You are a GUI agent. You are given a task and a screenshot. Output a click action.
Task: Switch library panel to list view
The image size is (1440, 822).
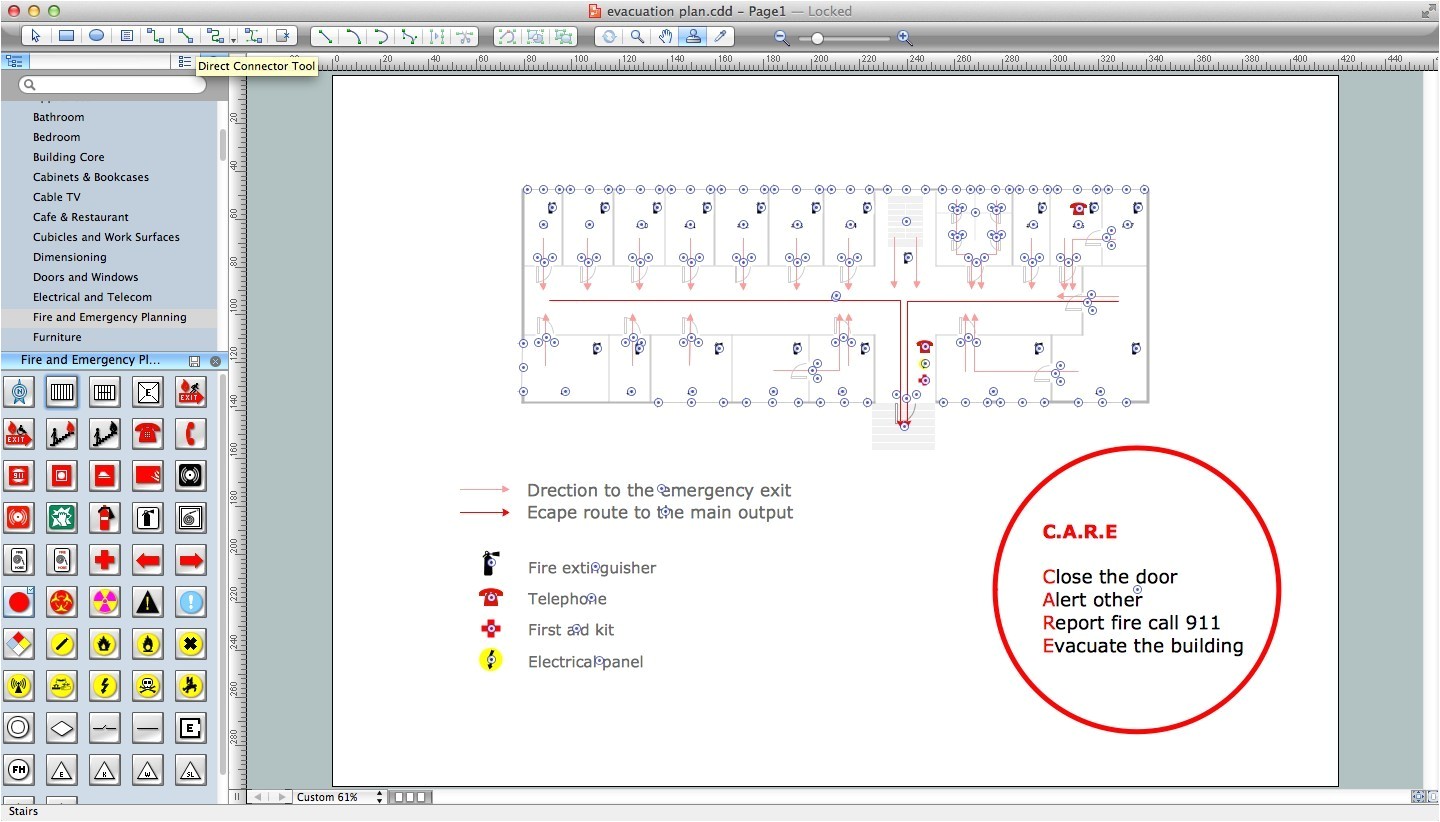(x=184, y=61)
